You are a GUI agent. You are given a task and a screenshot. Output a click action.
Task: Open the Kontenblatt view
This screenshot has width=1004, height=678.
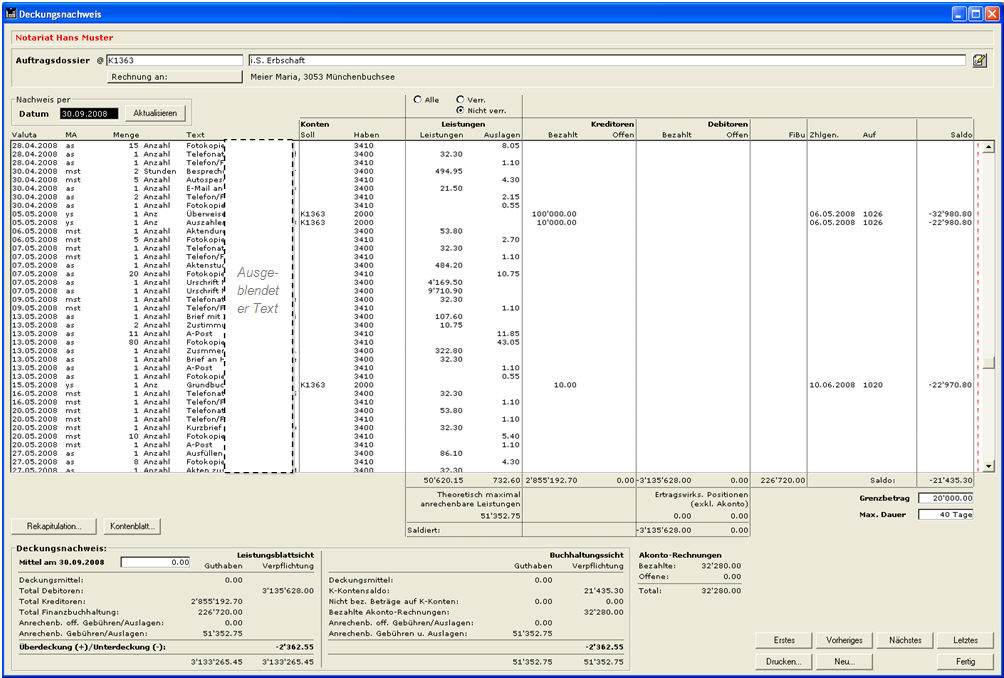[x=131, y=525]
